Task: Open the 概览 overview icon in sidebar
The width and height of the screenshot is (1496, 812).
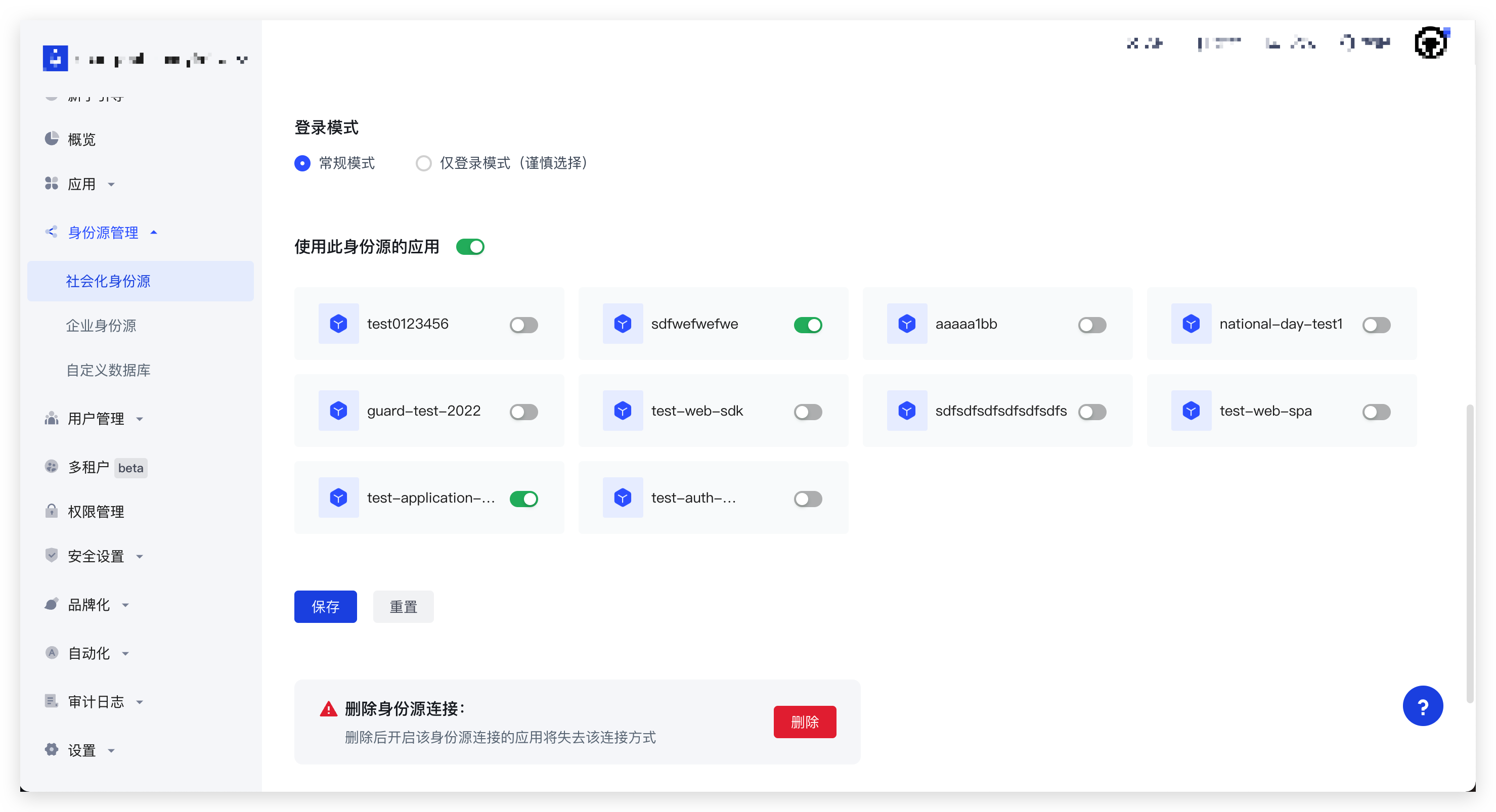Action: point(52,138)
